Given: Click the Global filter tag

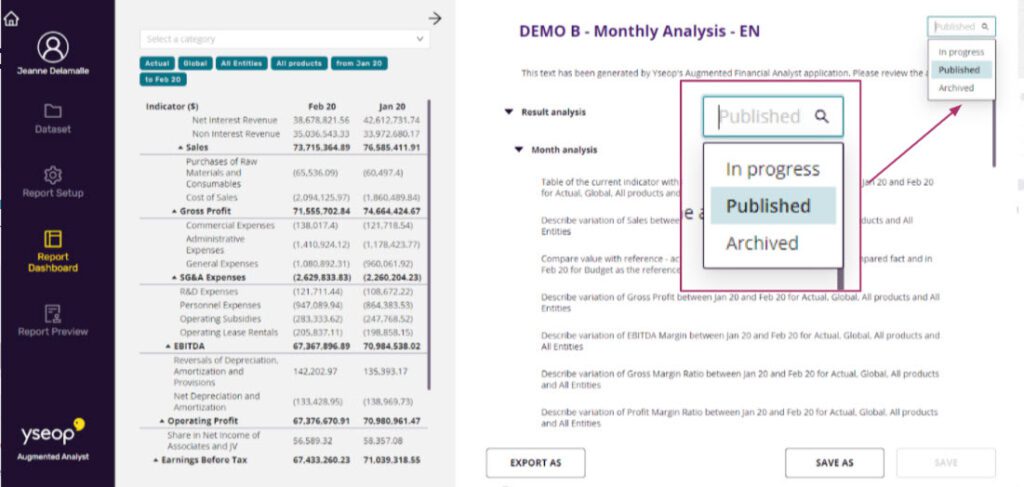Looking at the screenshot, I should pyautogui.click(x=195, y=63).
